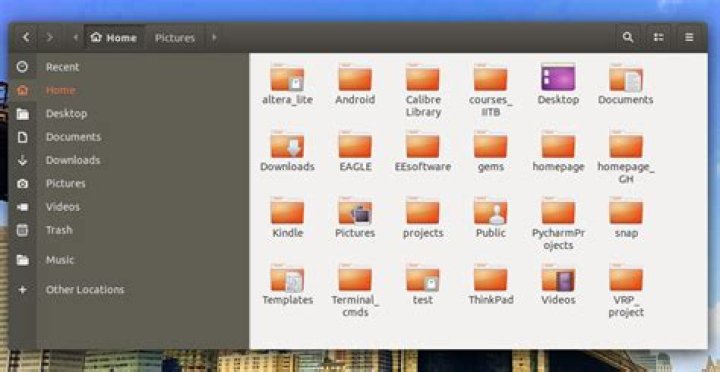720x372 pixels.
Task: Open Music in the sidebar
Action: [x=129, y=260]
